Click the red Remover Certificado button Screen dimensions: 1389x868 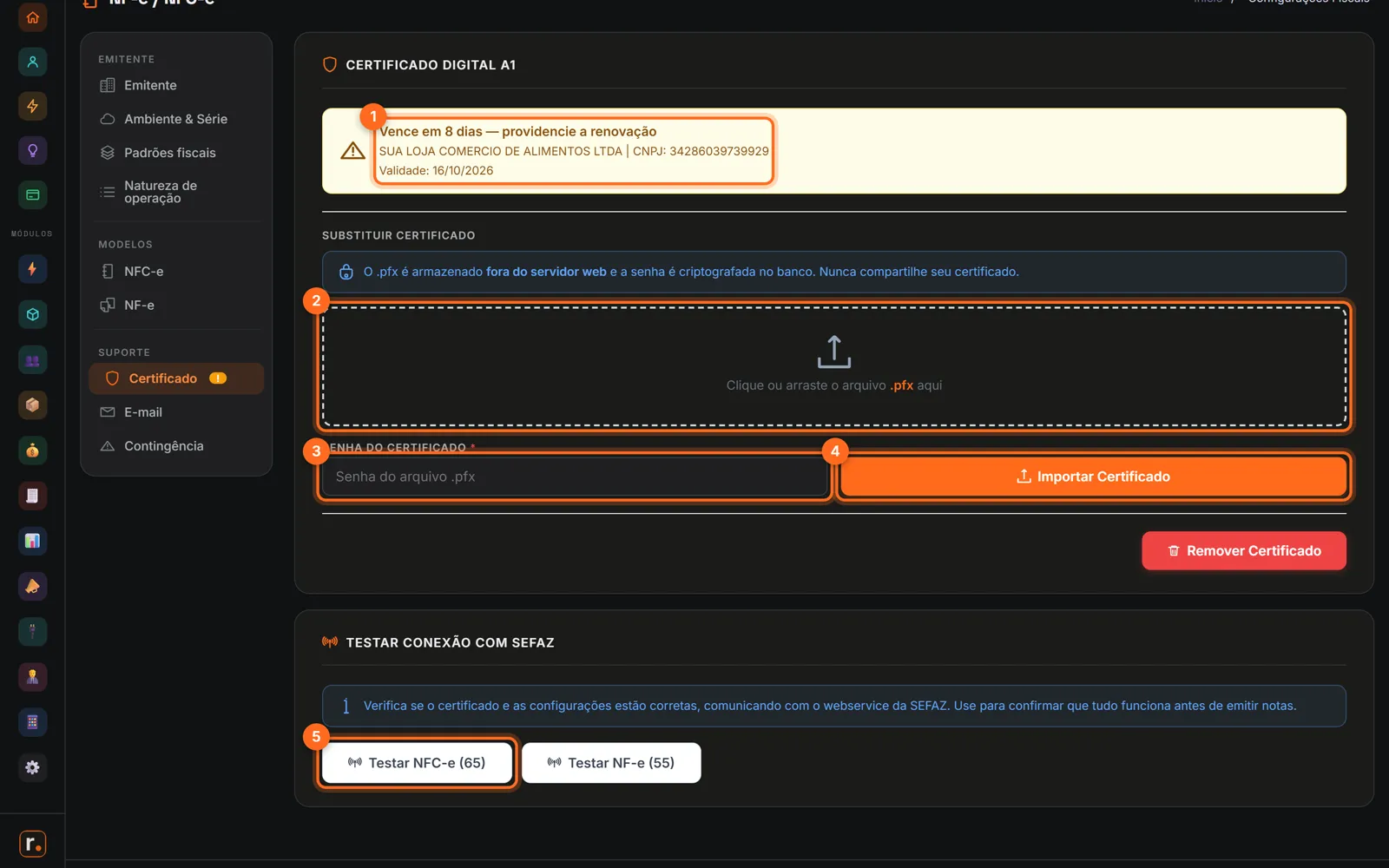point(1244,550)
